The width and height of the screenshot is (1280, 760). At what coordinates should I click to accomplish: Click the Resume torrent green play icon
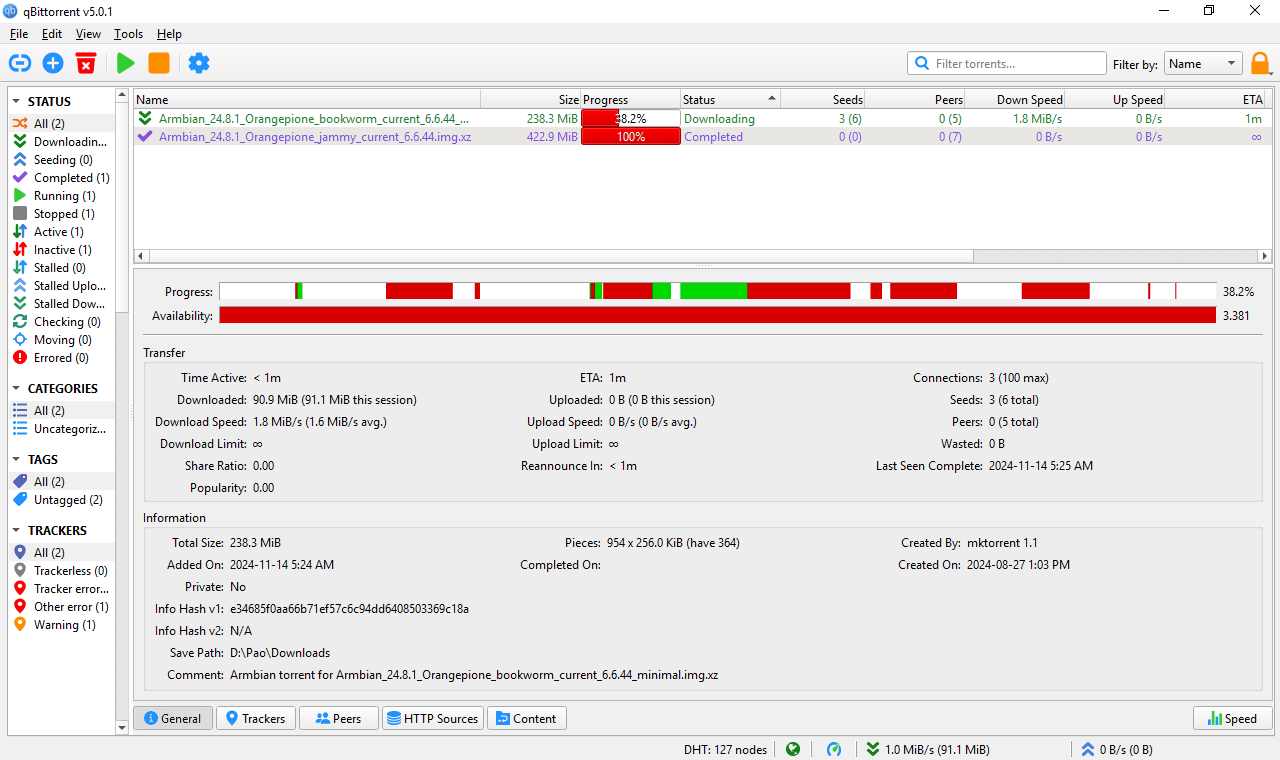click(124, 62)
